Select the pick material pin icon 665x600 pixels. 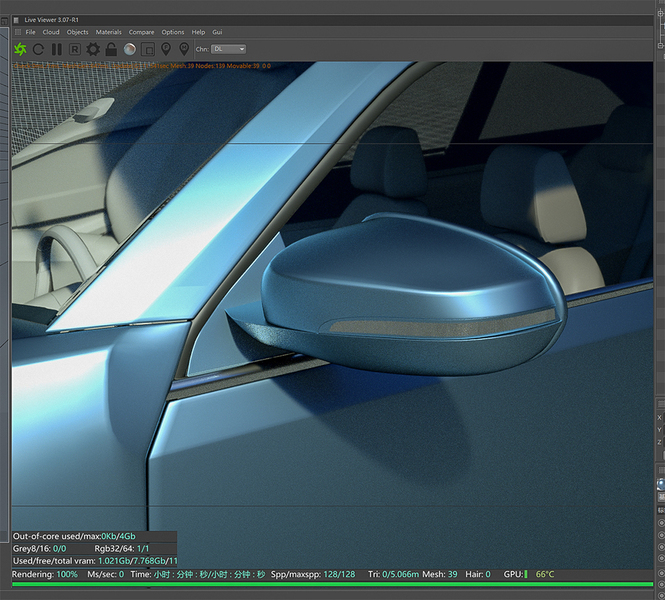(x=184, y=49)
